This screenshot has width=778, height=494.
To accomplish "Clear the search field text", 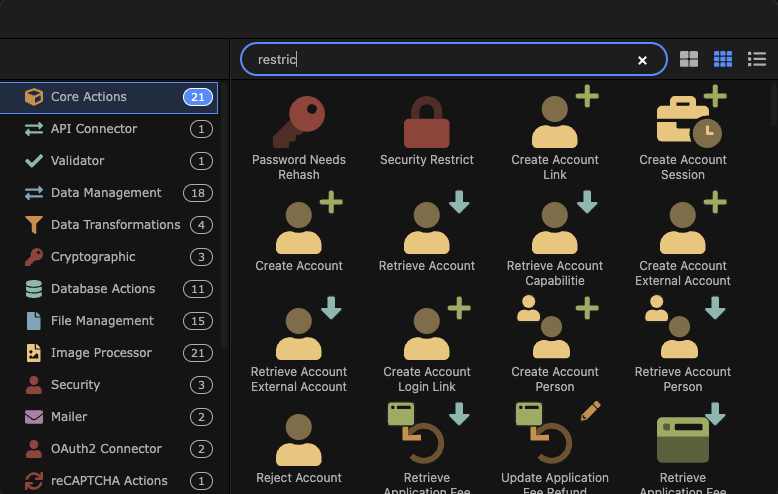I will pyautogui.click(x=643, y=60).
